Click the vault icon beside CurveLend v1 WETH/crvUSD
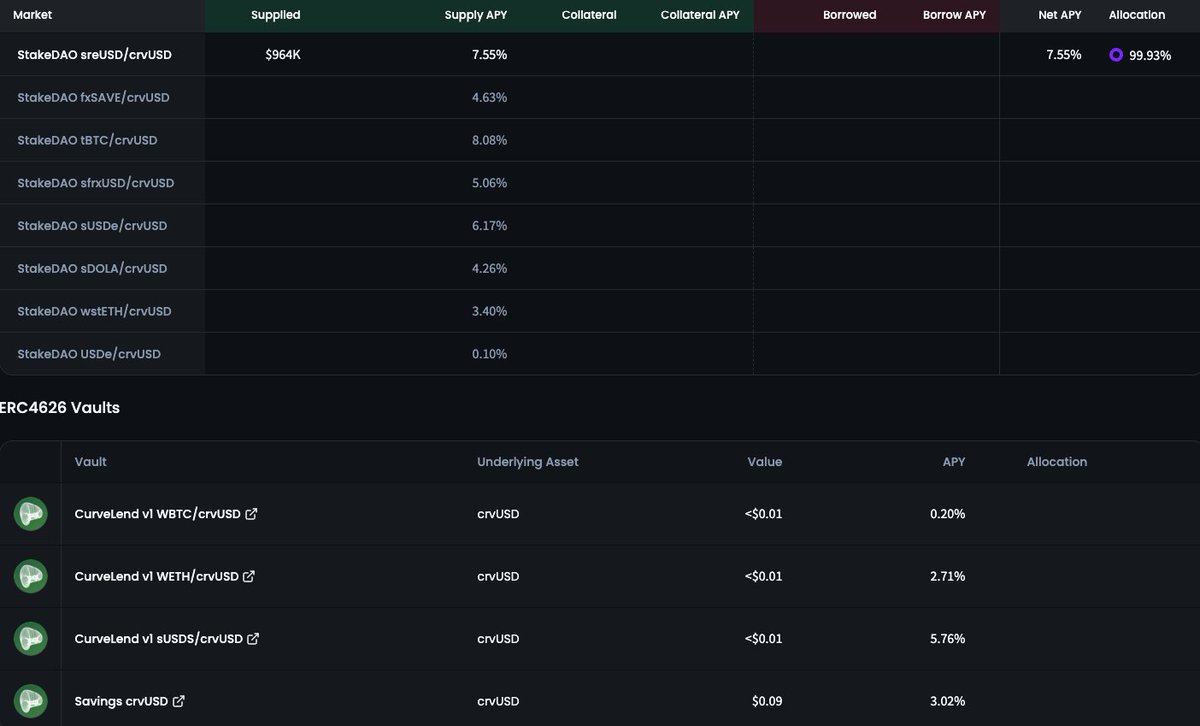Image resolution: width=1200 pixels, height=726 pixels. [31, 576]
